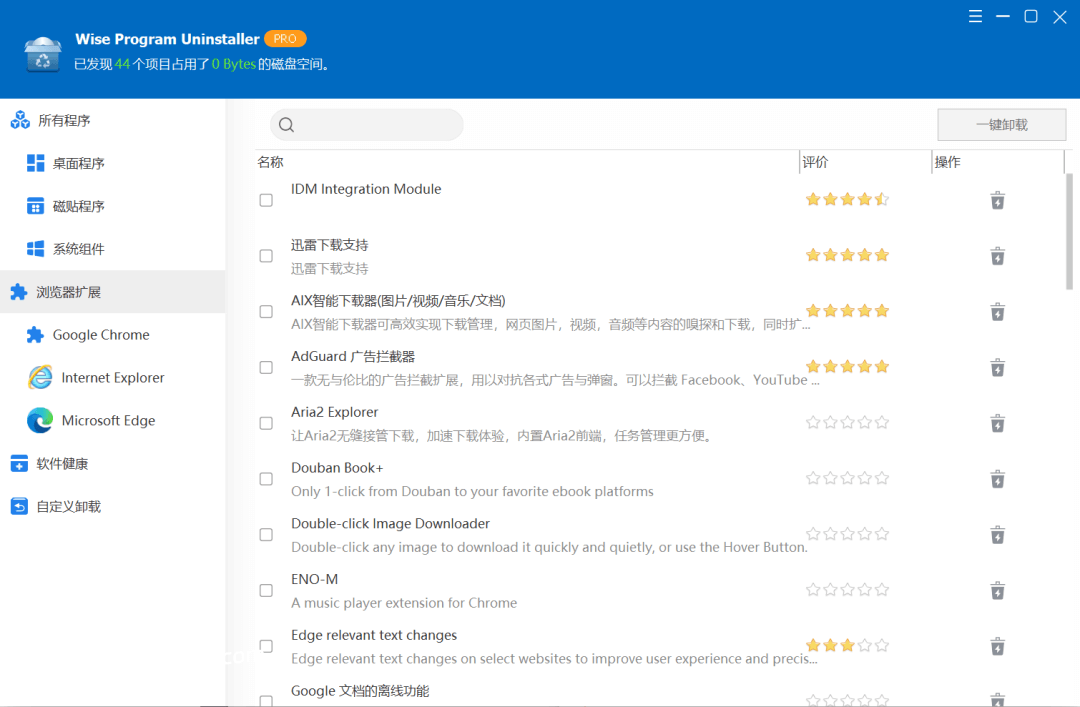Check the Douban Book+ entry

tap(266, 478)
